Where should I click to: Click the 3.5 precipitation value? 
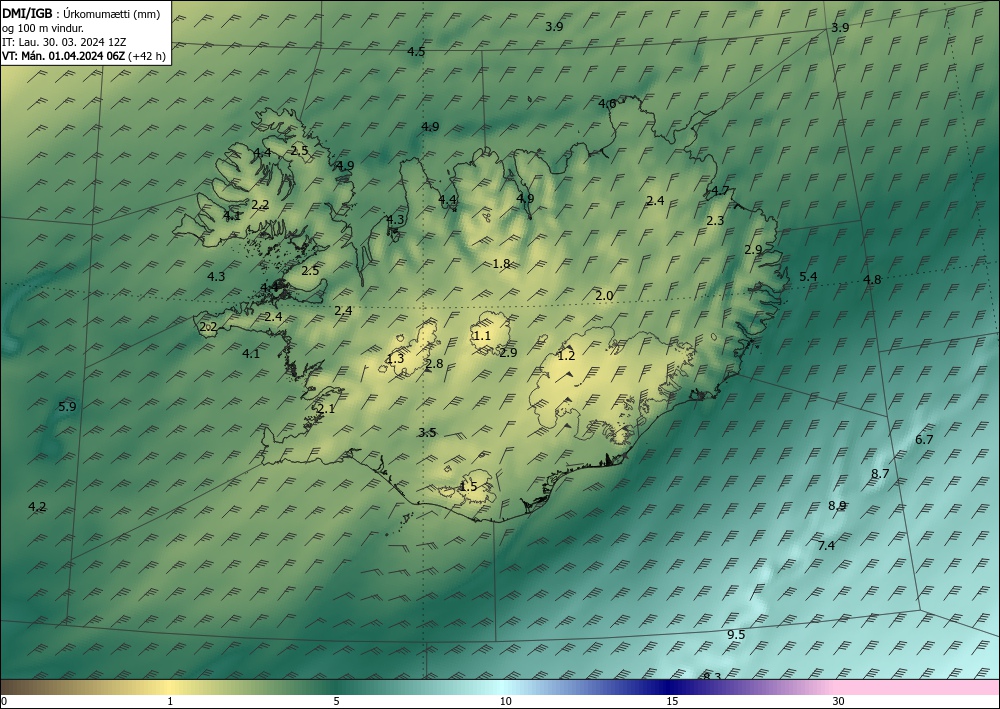[427, 432]
